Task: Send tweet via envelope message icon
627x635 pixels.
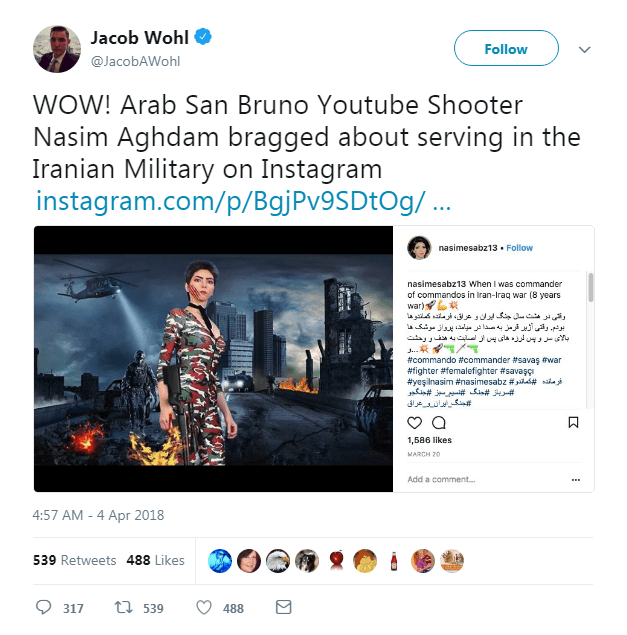Action: (x=284, y=607)
